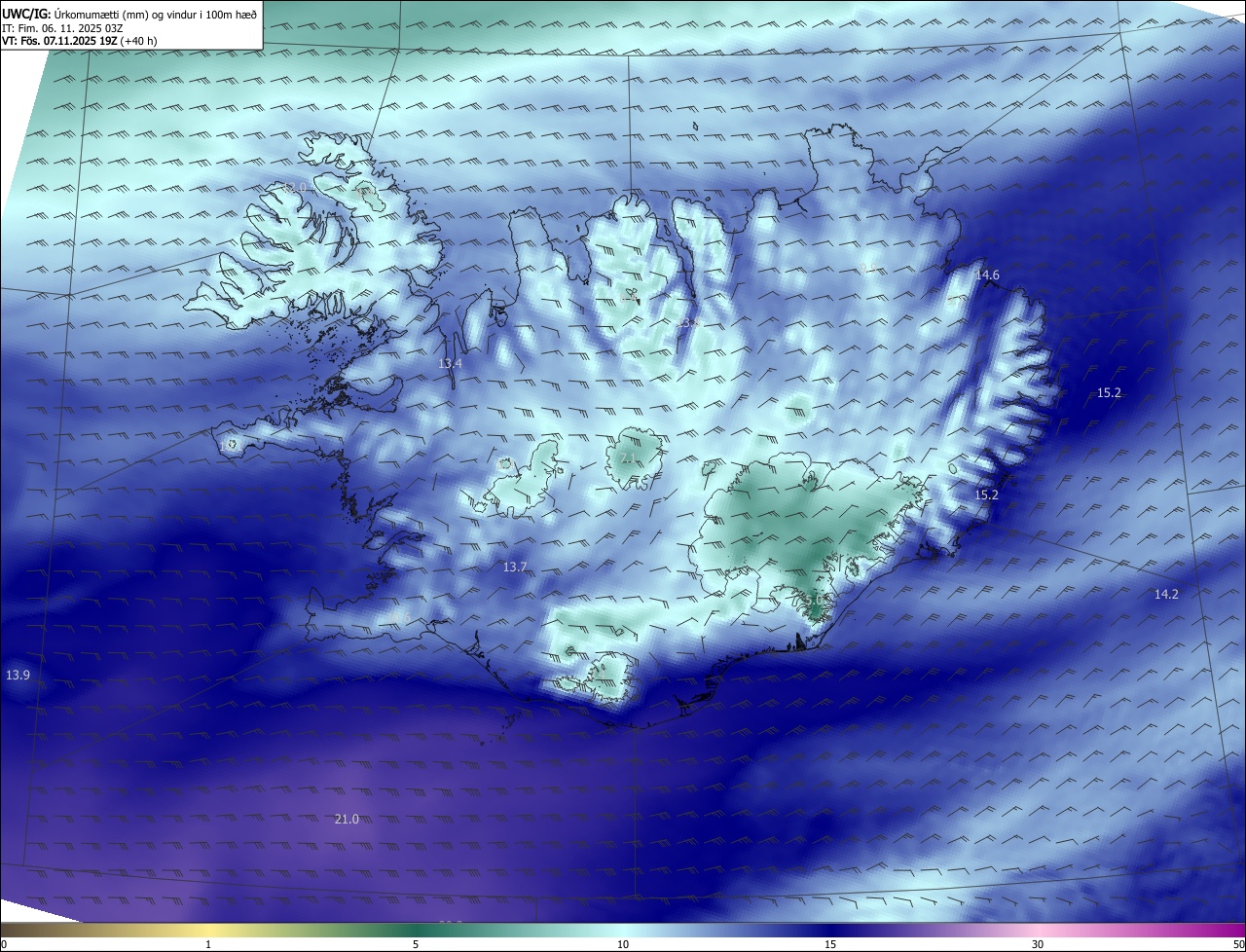Click the colorbar tick label '10'

coord(623,944)
